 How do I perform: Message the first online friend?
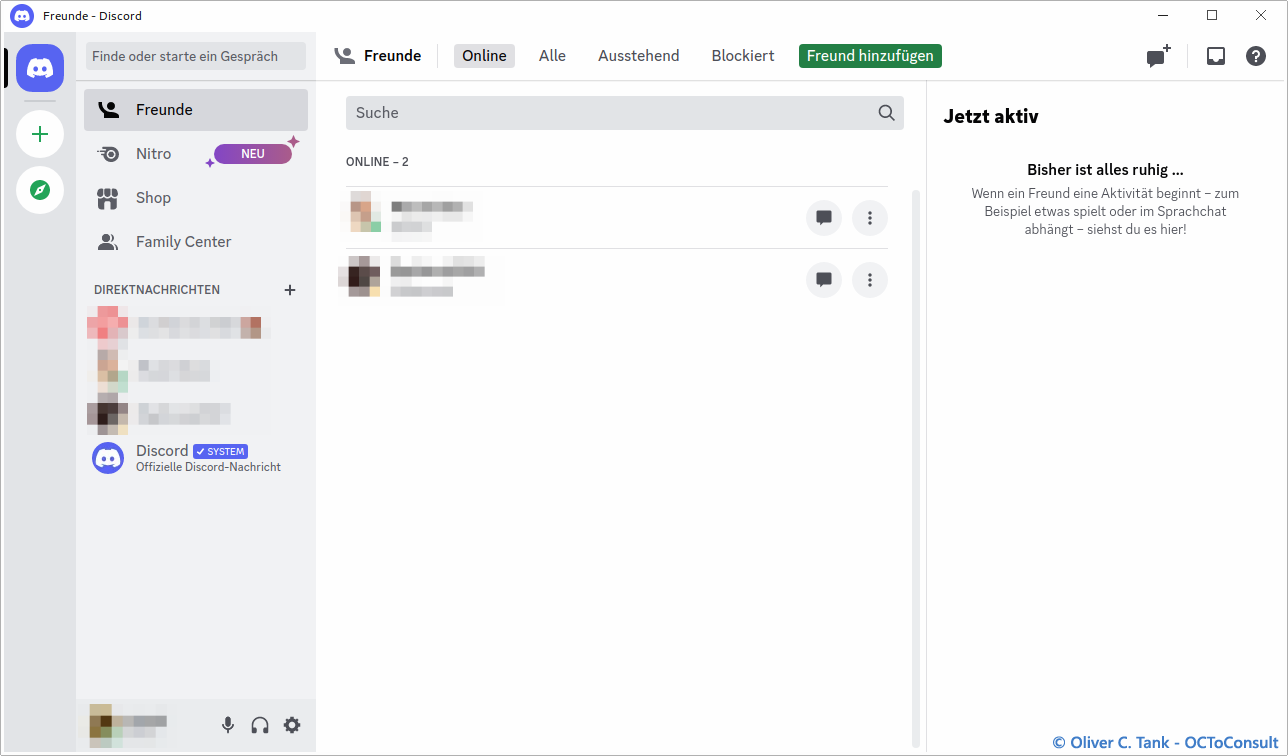point(824,218)
